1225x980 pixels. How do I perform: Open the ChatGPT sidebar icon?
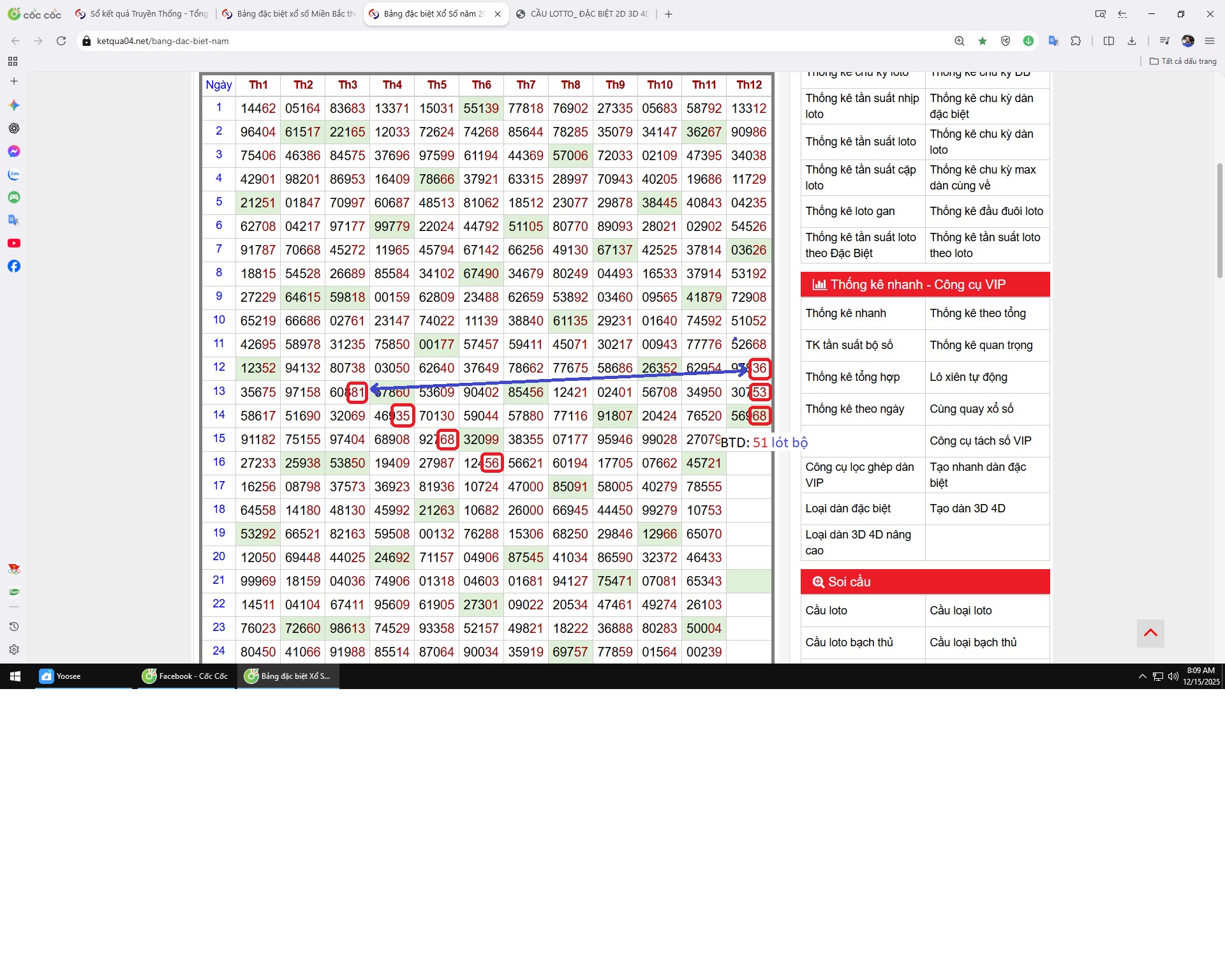point(13,128)
